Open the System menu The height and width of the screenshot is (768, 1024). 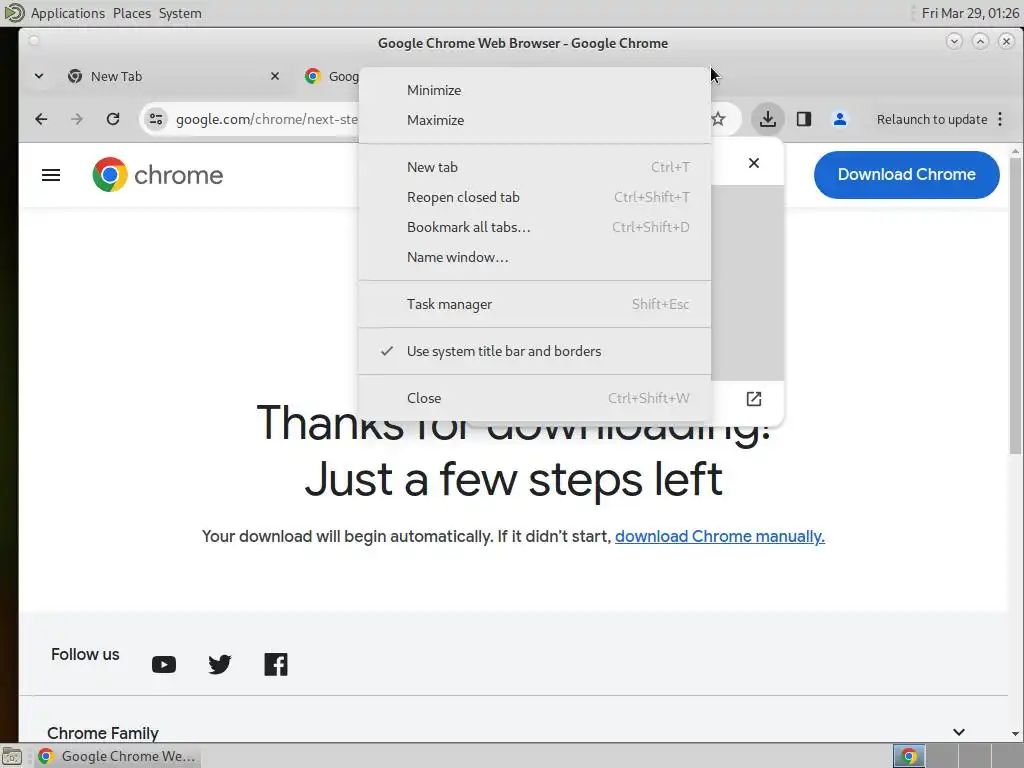click(x=180, y=13)
